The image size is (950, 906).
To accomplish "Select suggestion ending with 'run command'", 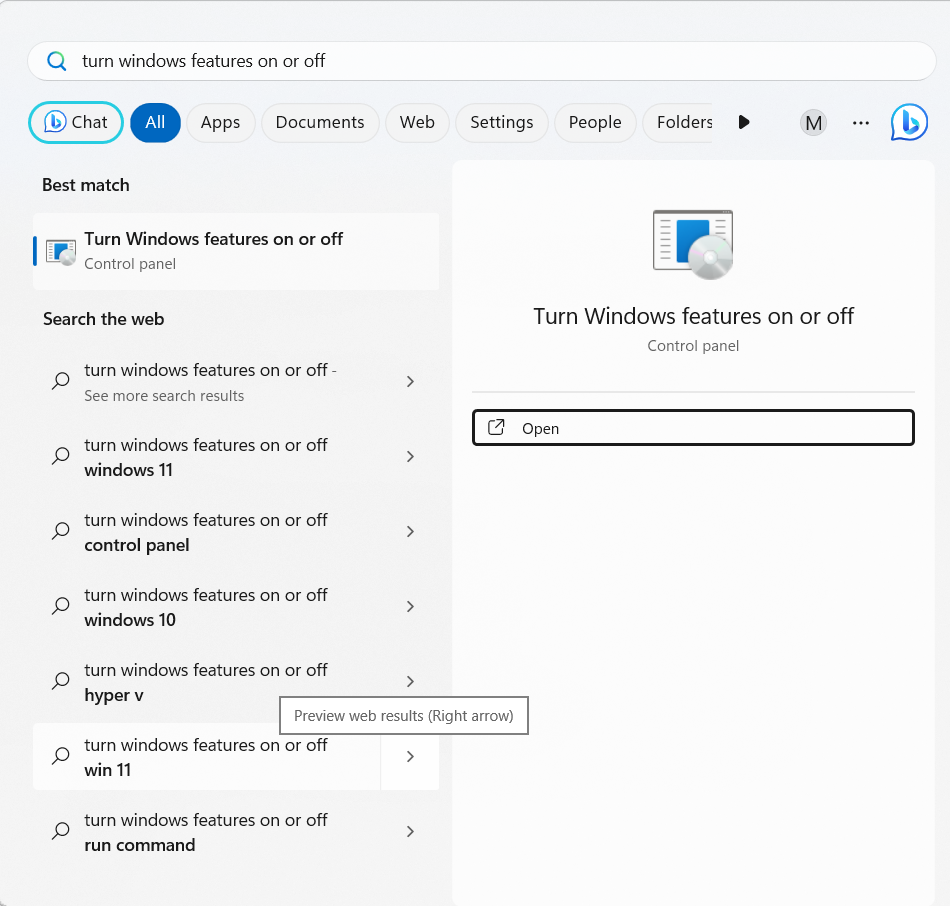I will pyautogui.click(x=207, y=832).
